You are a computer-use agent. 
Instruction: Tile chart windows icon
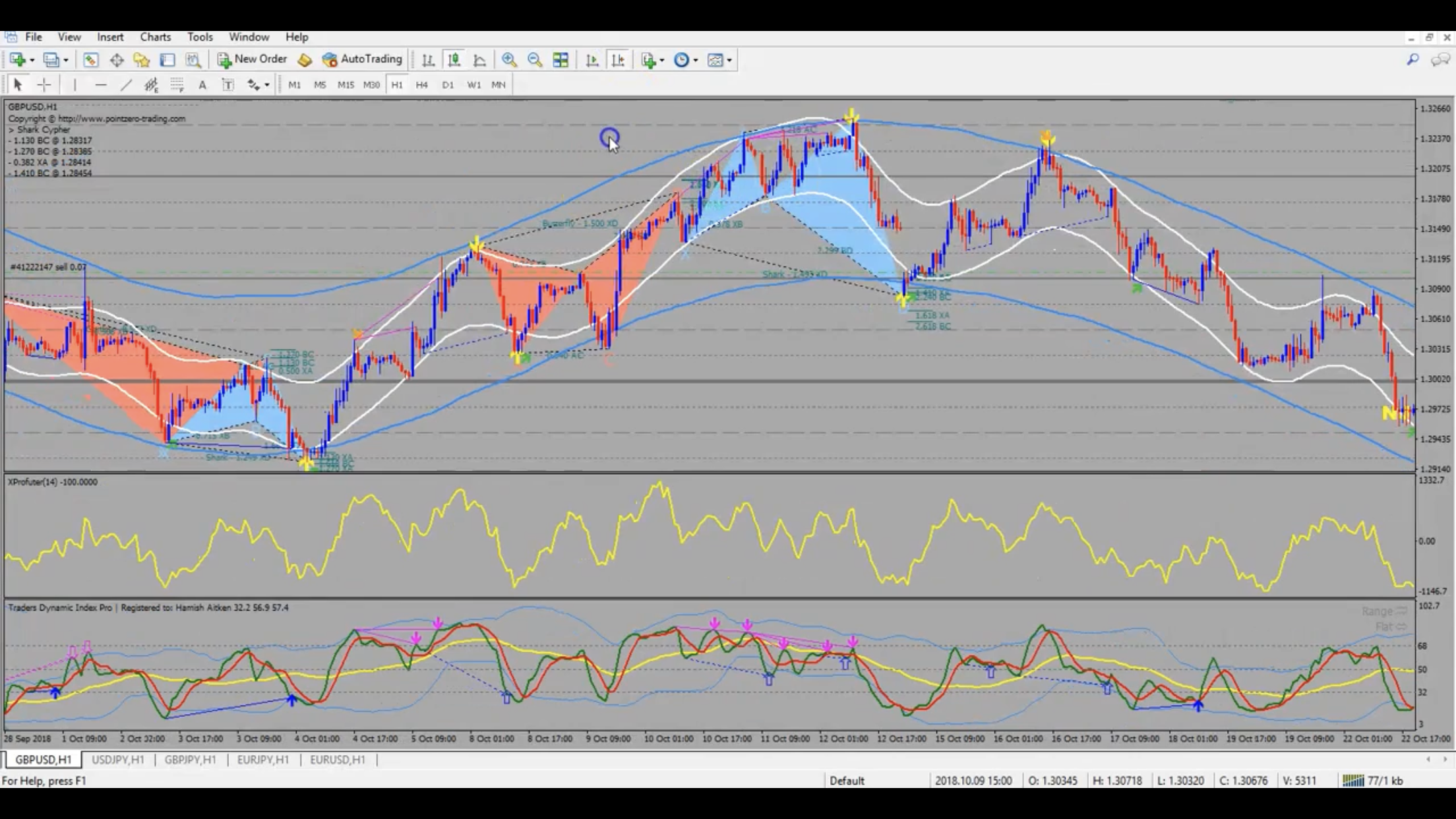[x=561, y=60]
